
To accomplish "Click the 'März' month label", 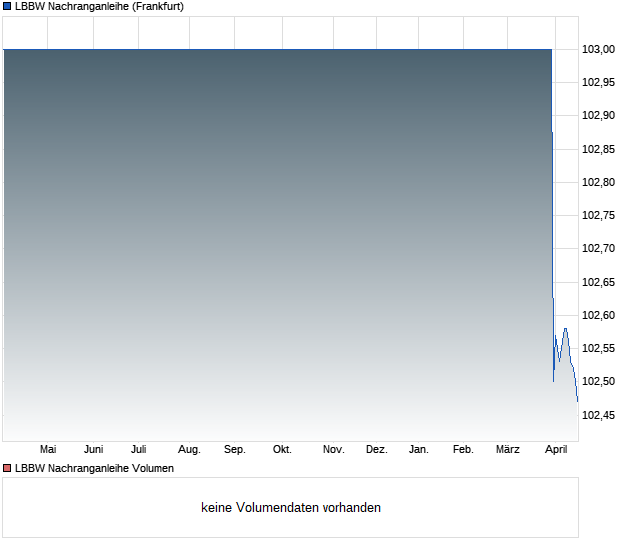I will [508, 450].
